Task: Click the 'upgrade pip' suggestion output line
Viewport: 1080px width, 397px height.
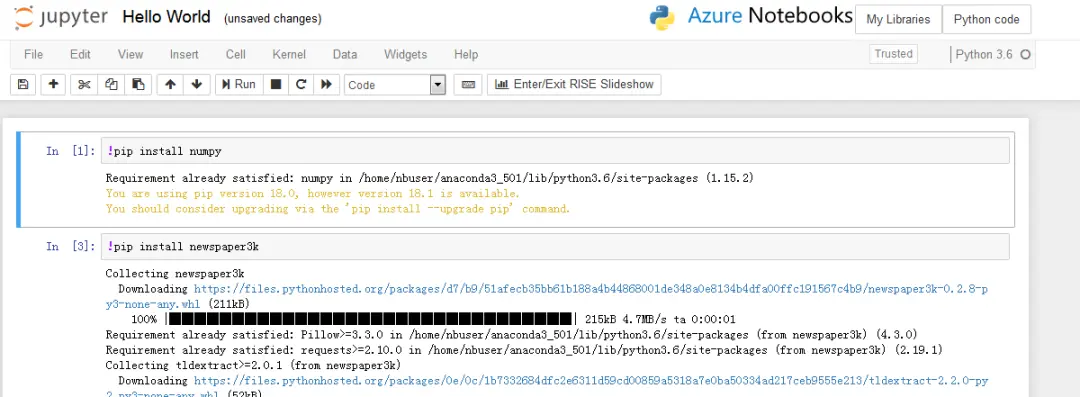Action: 338,208
